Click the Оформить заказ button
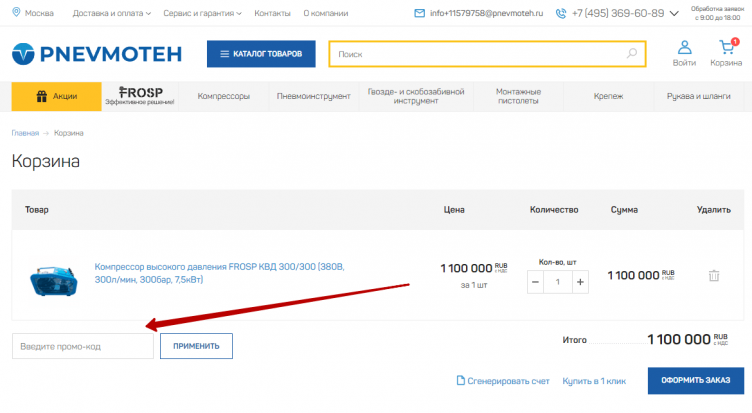752x413 pixels. tap(696, 380)
